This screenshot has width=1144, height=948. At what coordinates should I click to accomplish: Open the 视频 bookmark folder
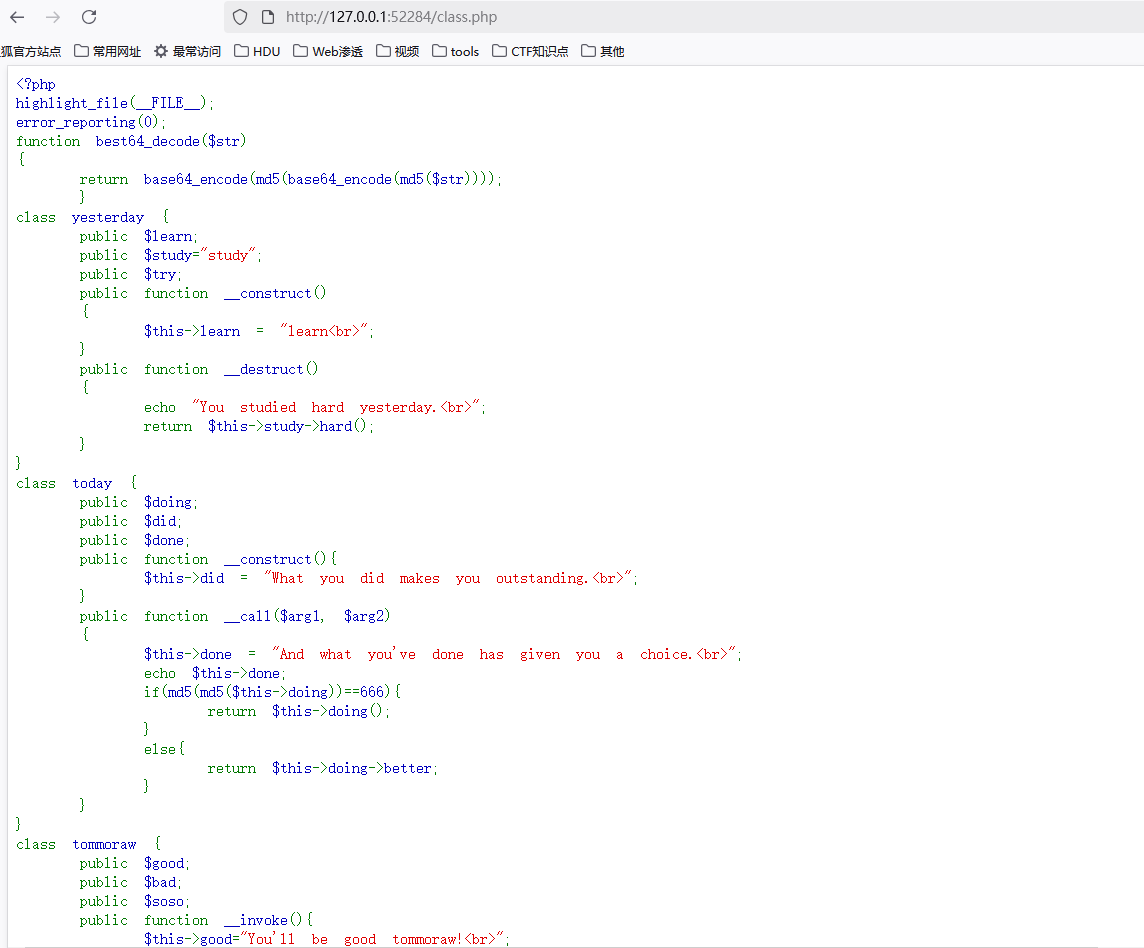click(x=398, y=51)
